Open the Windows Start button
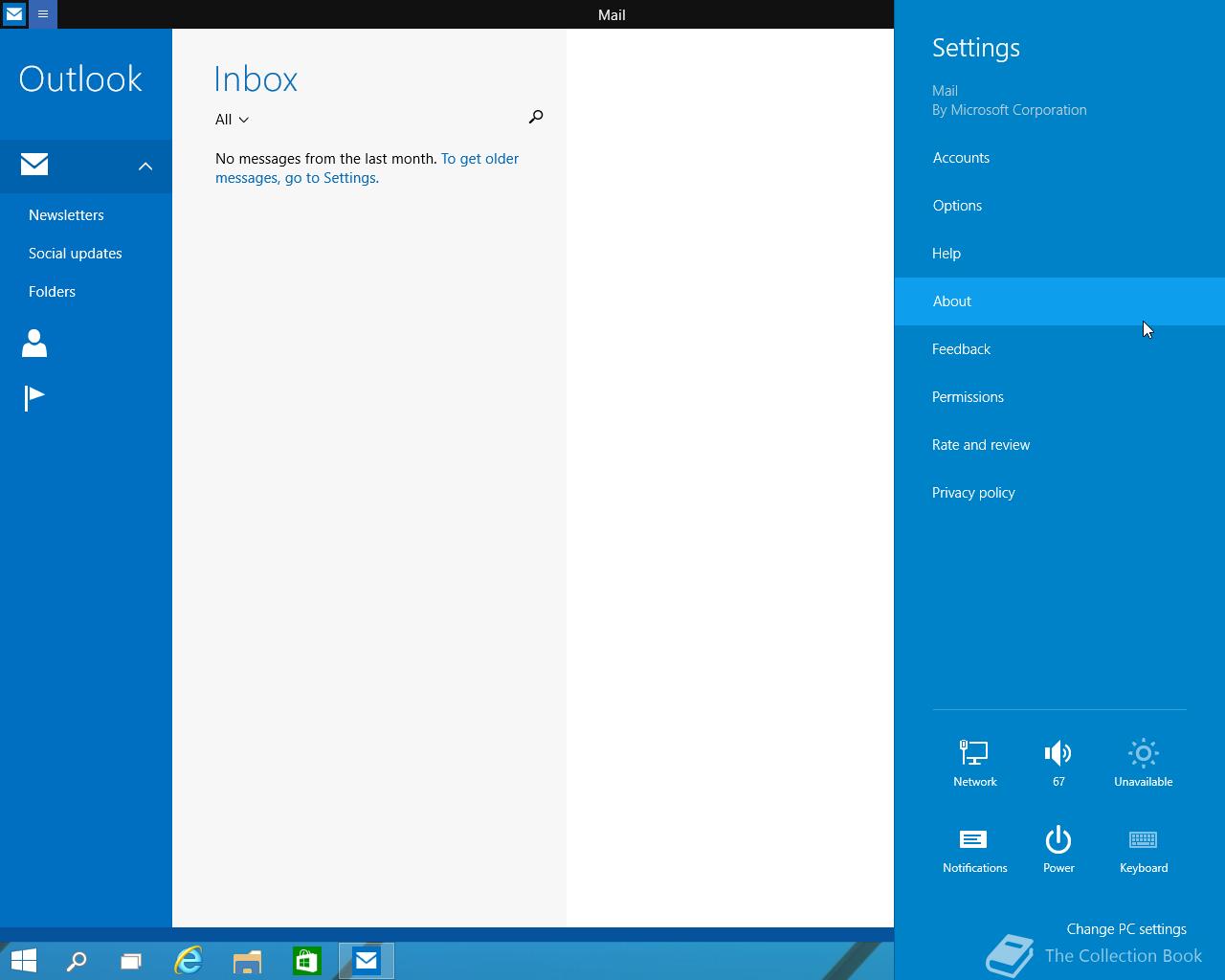Screen dimensions: 1225x980 24,961
